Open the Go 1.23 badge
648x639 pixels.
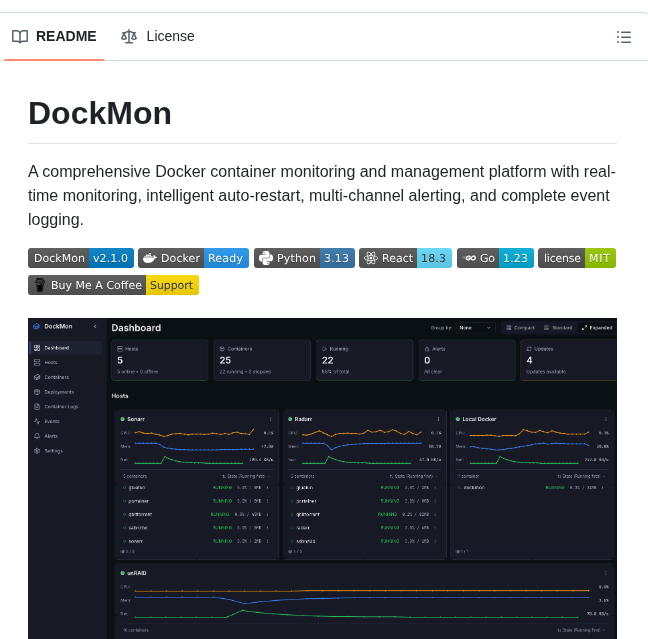pyautogui.click(x=495, y=258)
